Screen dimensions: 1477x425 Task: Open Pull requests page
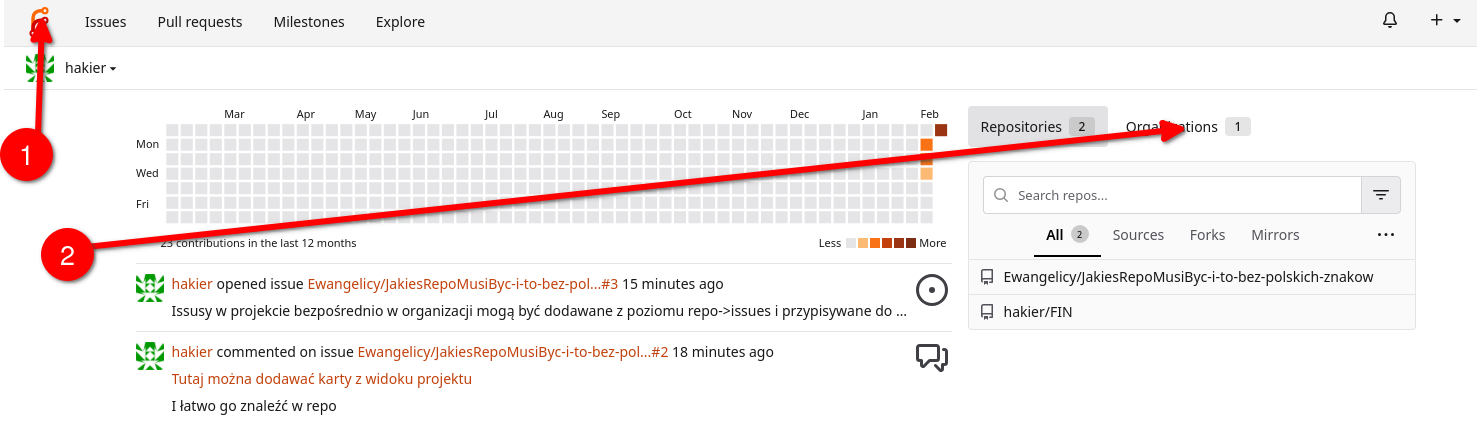coord(200,22)
